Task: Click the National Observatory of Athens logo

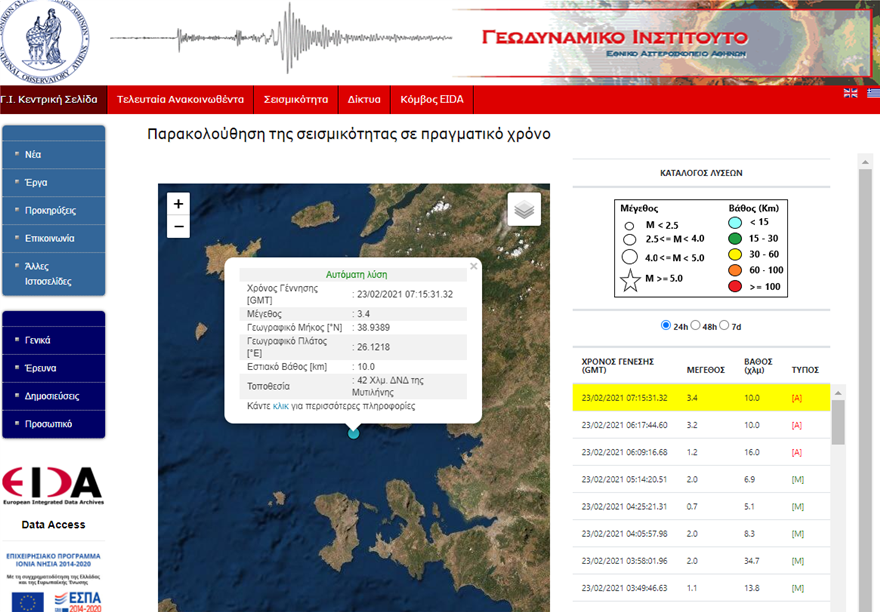Action: tap(44, 40)
